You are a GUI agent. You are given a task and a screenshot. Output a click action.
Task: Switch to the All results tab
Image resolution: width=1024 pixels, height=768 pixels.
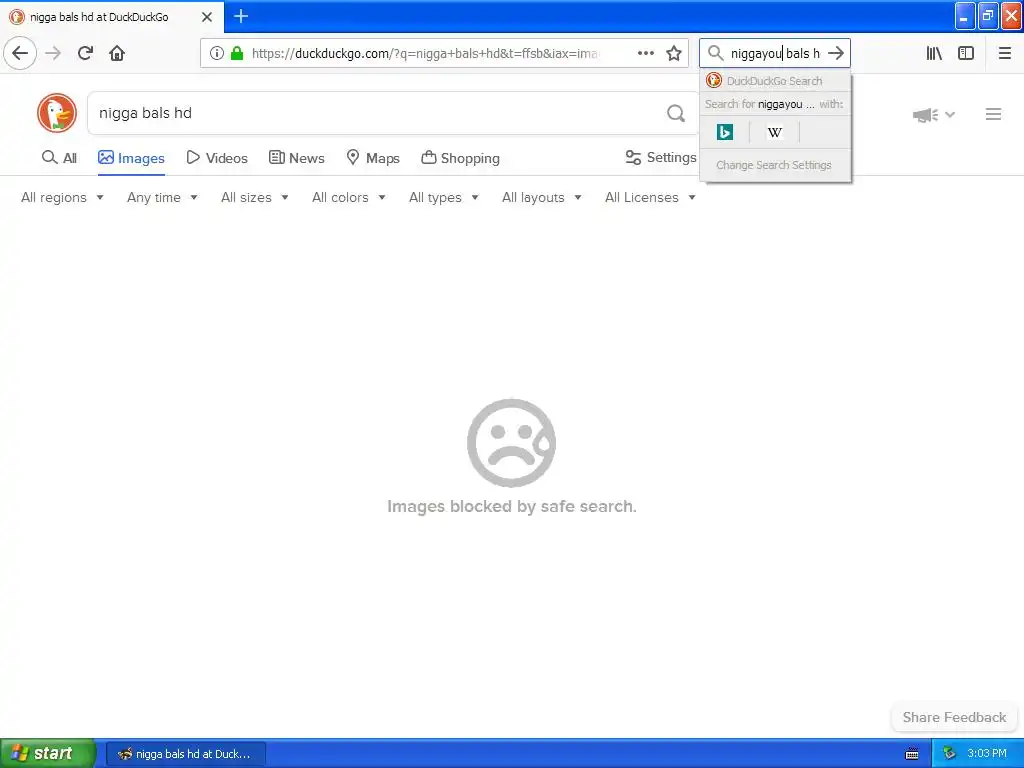pyautogui.click(x=59, y=158)
